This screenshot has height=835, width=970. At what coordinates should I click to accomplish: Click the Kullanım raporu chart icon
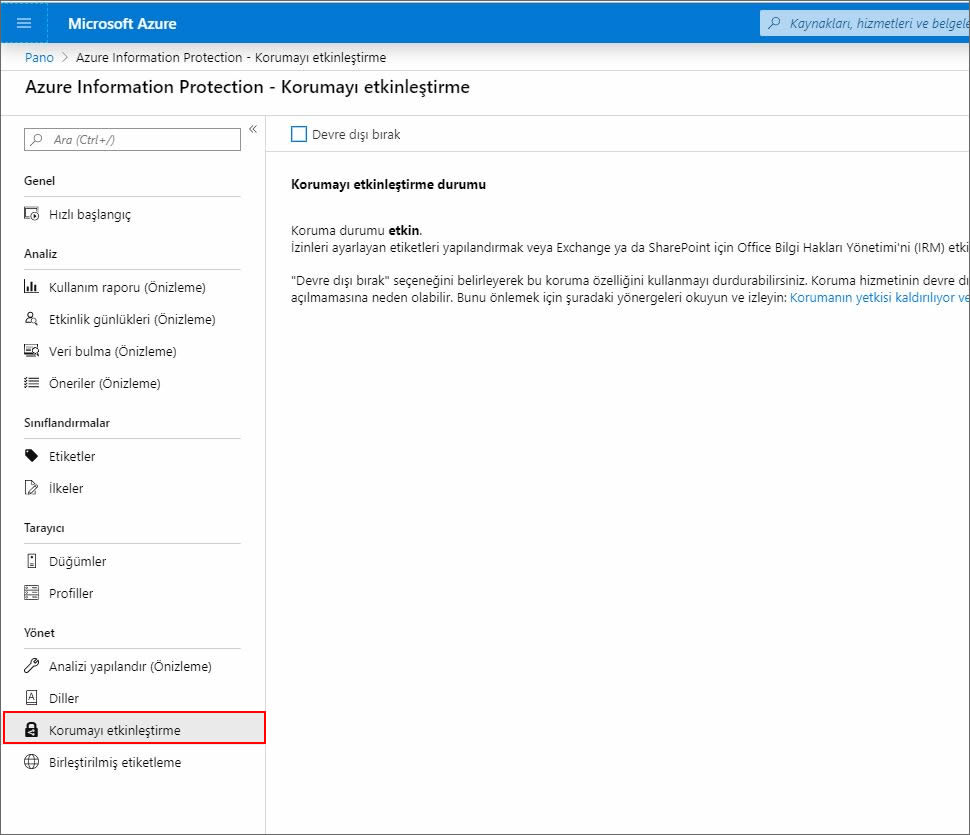coord(32,287)
